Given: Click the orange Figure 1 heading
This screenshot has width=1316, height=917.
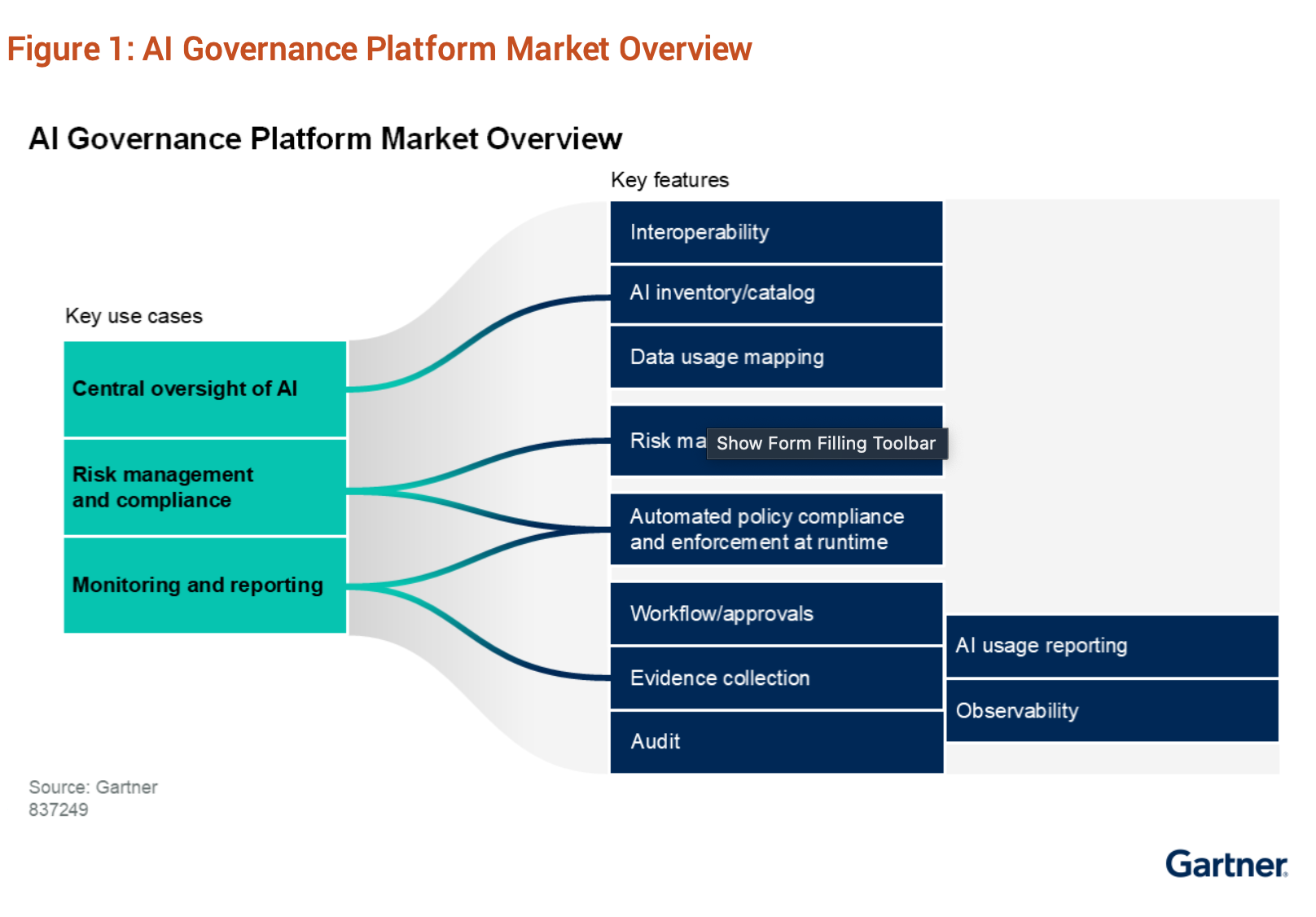Looking at the screenshot, I should pos(379,49).
